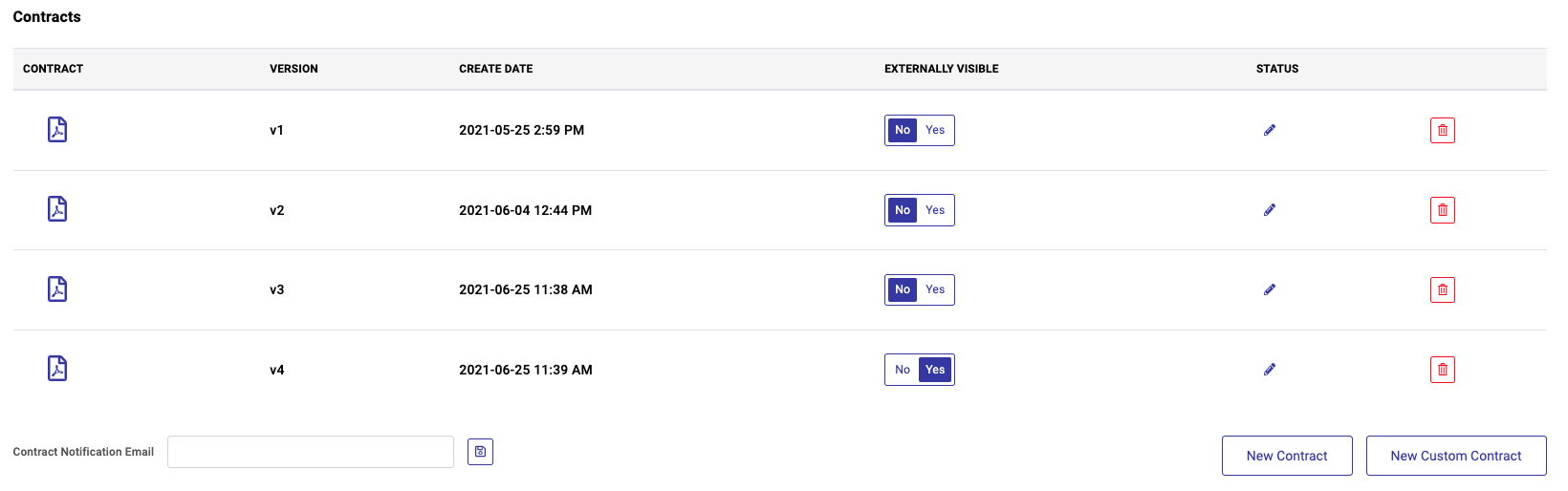This screenshot has width=1568, height=491.
Task: Switch v2 externally visible to Yes
Action: (935, 210)
